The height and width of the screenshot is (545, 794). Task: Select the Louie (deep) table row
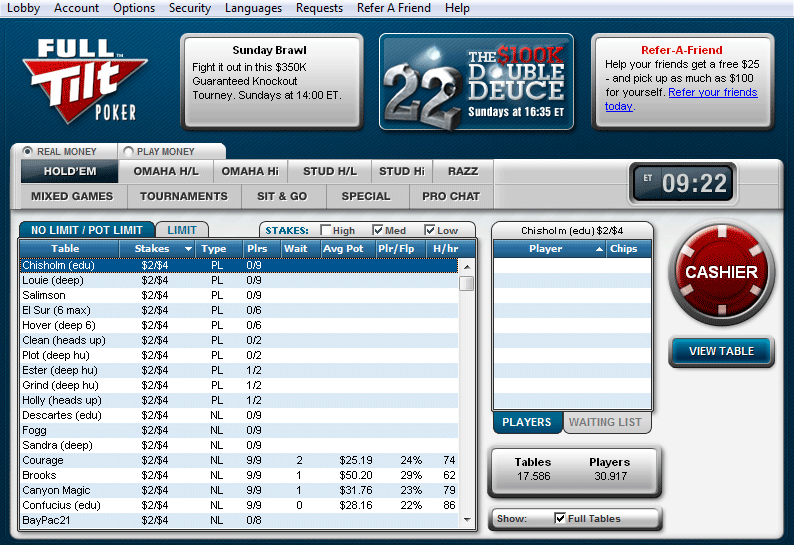tap(239, 280)
